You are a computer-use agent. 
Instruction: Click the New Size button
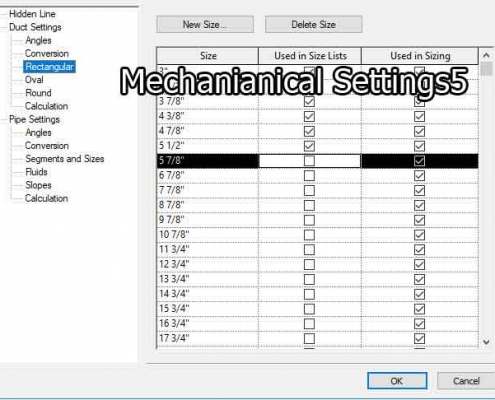205,24
